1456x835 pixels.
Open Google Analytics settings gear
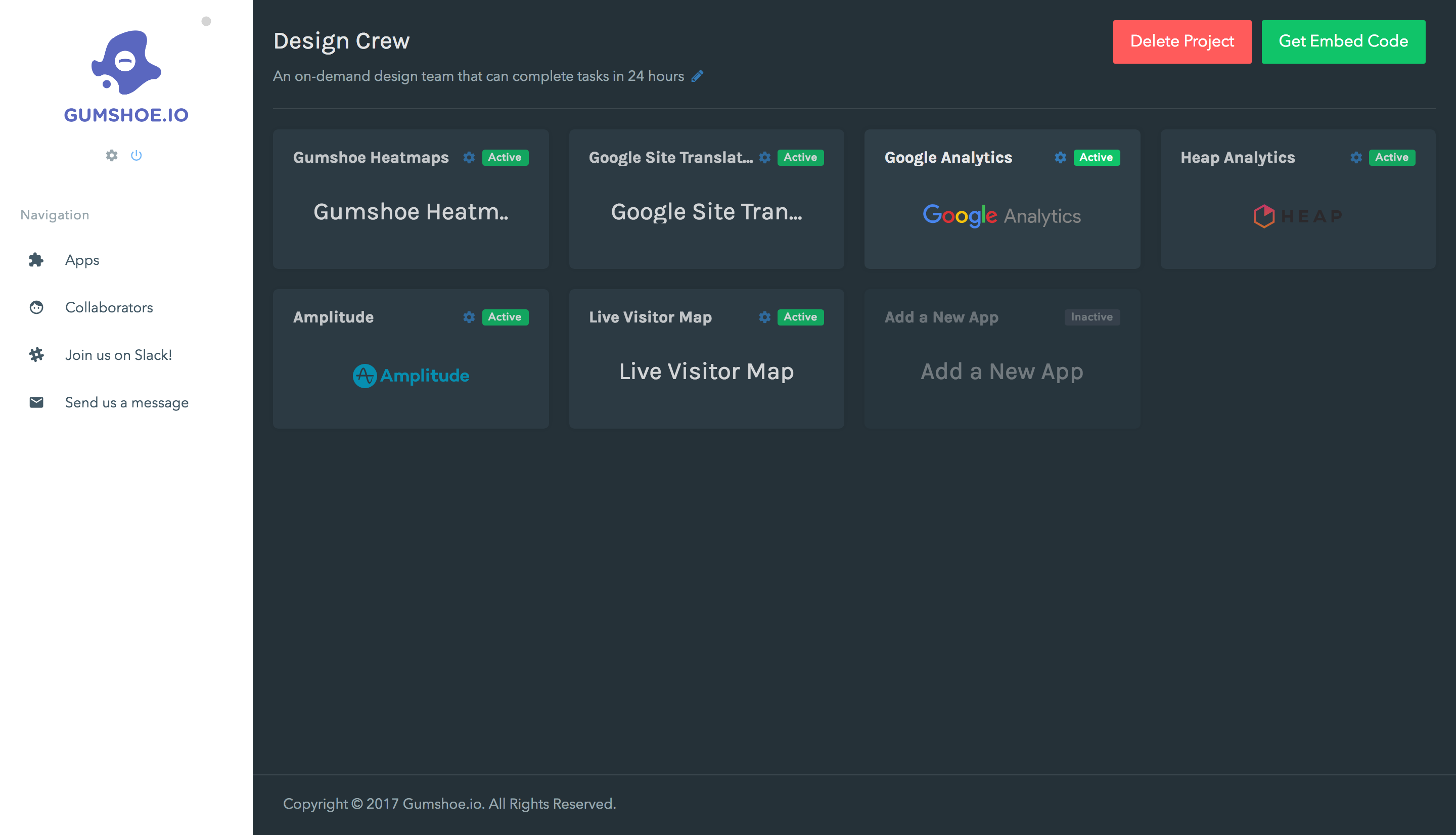[x=1060, y=158]
